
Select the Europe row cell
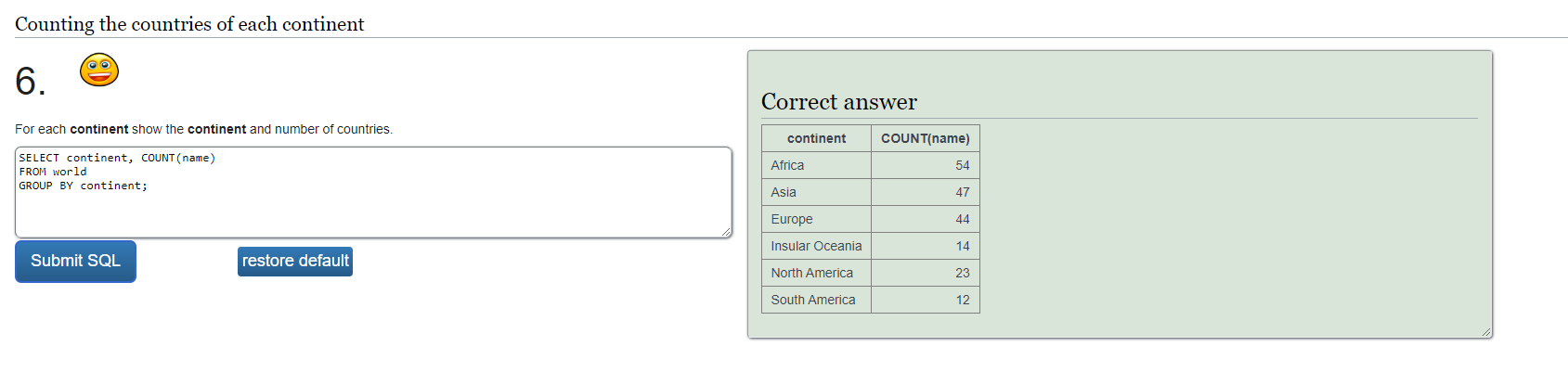click(x=816, y=219)
